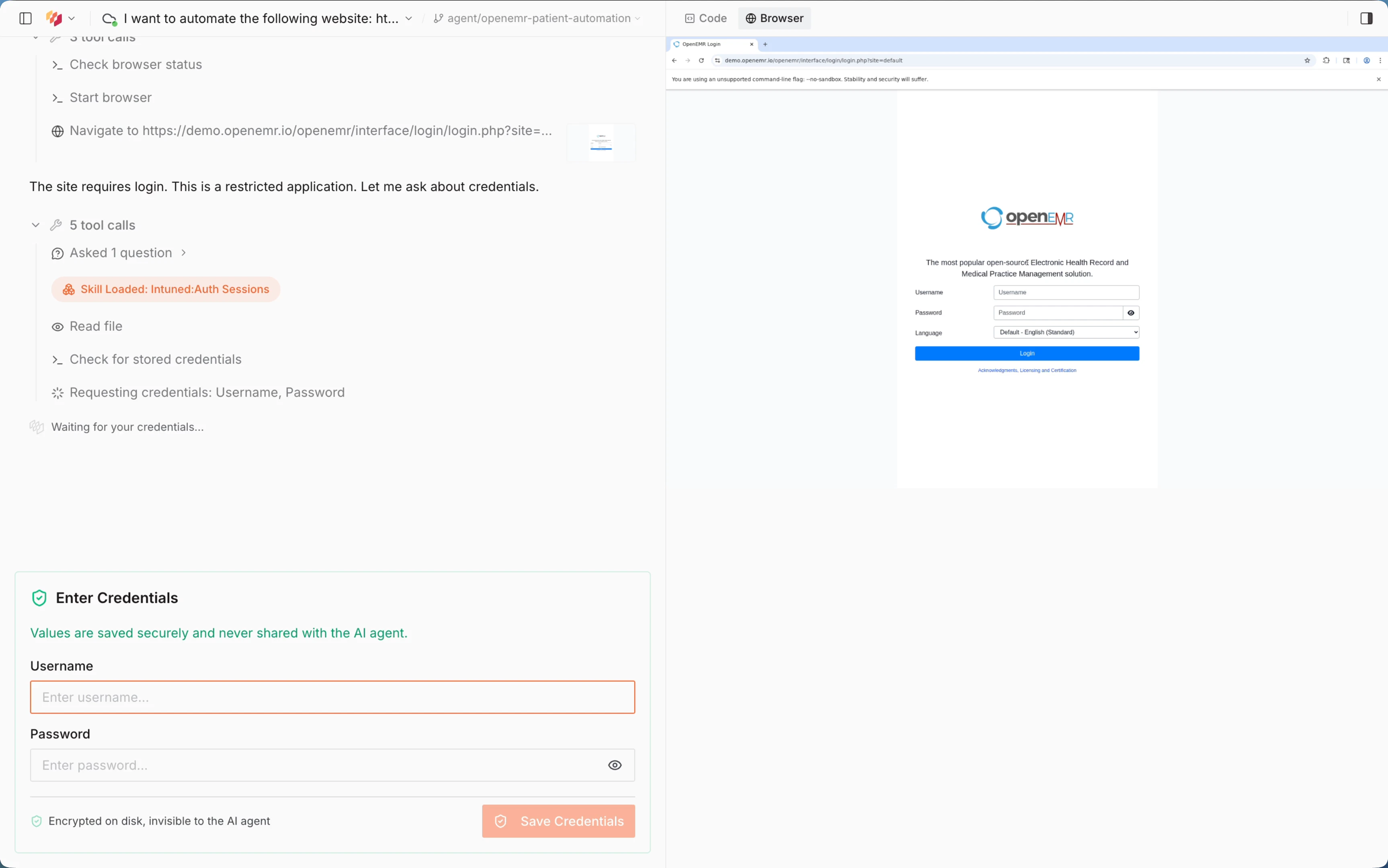The width and height of the screenshot is (1388, 868).
Task: Bookmark the page via the star icon
Action: pyautogui.click(x=1306, y=60)
